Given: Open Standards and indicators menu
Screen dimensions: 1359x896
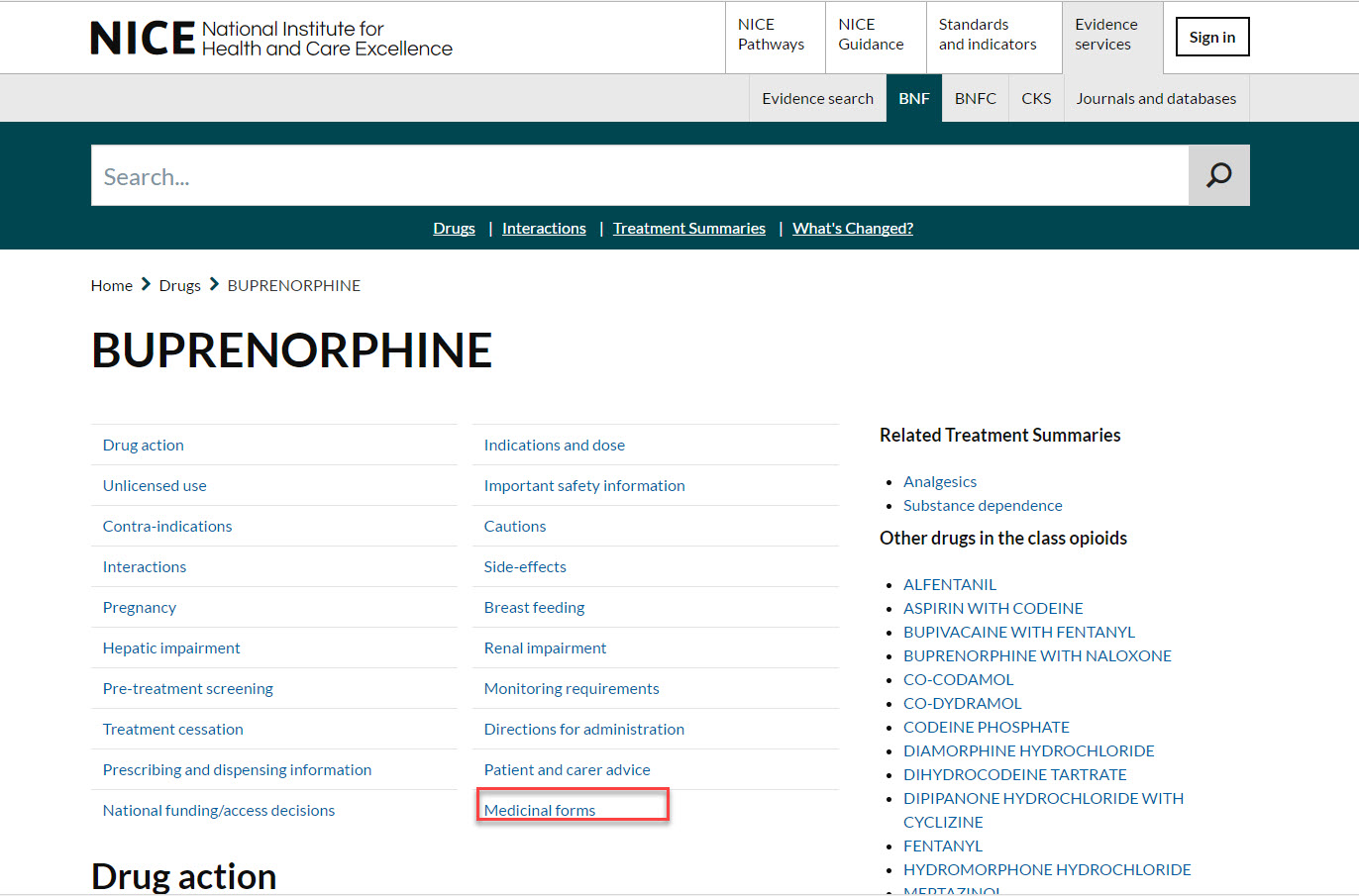Looking at the screenshot, I should point(988,36).
